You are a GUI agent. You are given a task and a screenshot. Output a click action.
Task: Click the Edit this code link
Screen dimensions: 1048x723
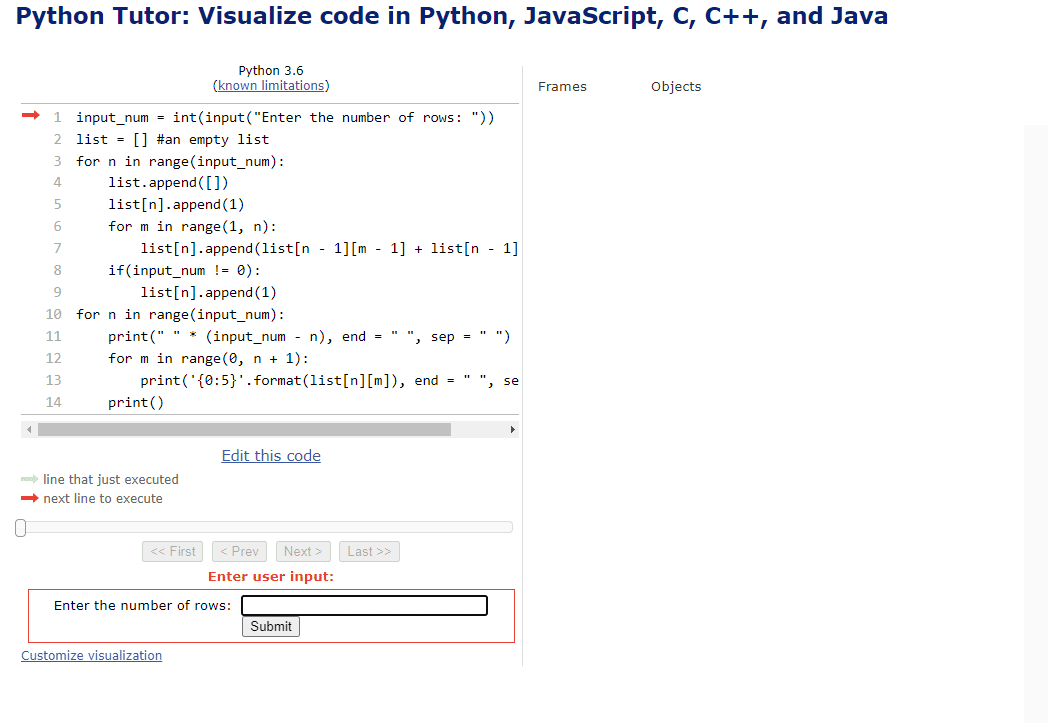(x=271, y=456)
